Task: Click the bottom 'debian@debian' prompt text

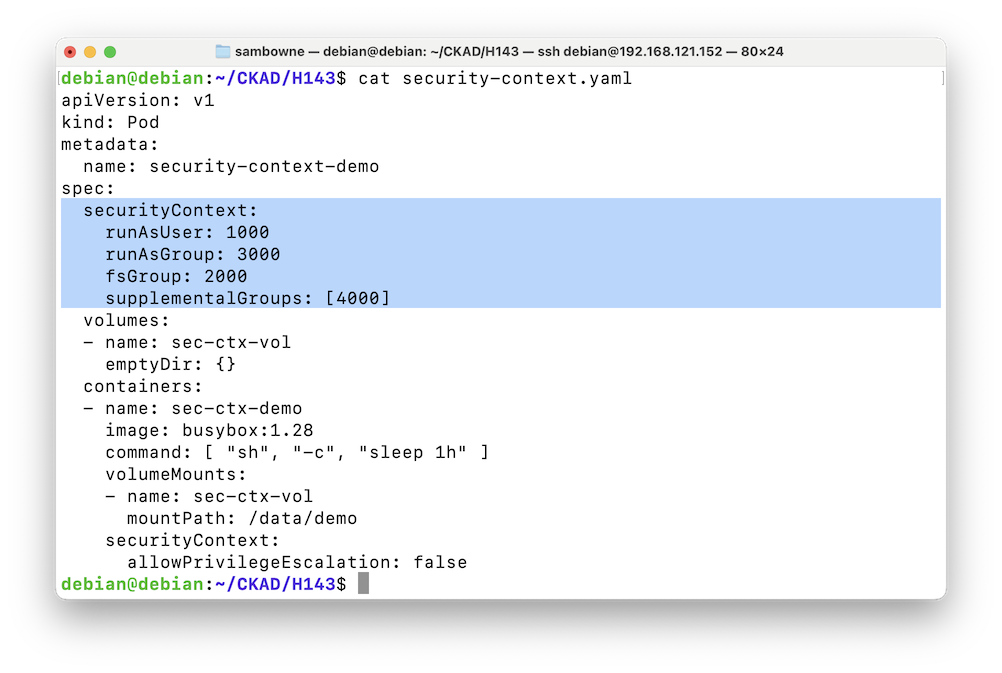Action: [132, 584]
